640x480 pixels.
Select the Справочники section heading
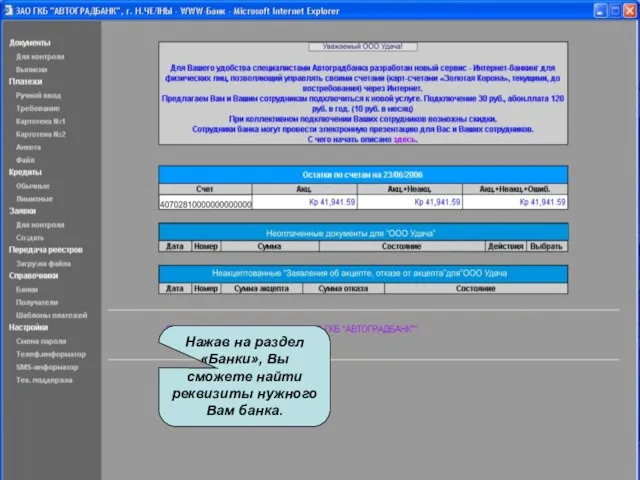(33, 276)
